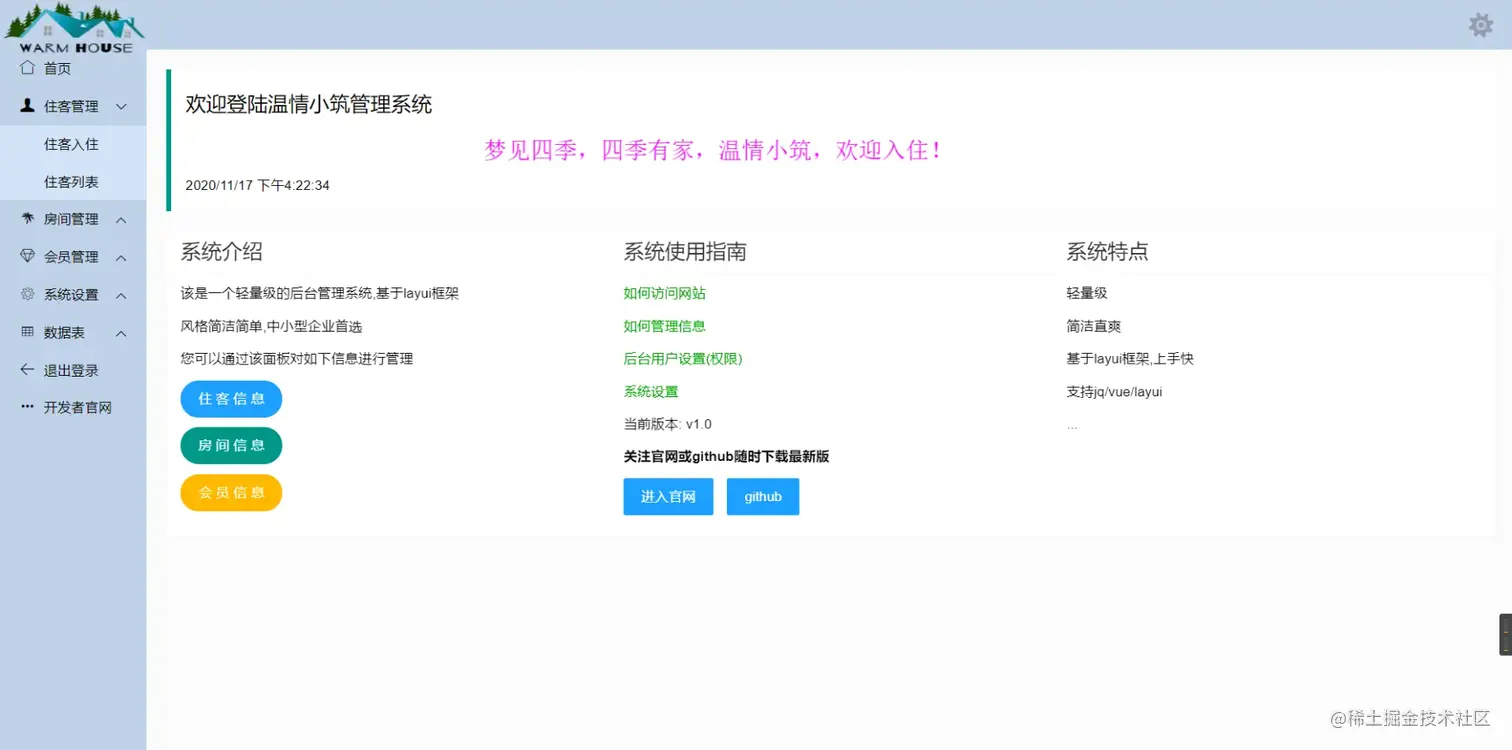This screenshot has width=1512, height=750.
Task: Expand the 系统设置 chevron
Action: point(121,296)
